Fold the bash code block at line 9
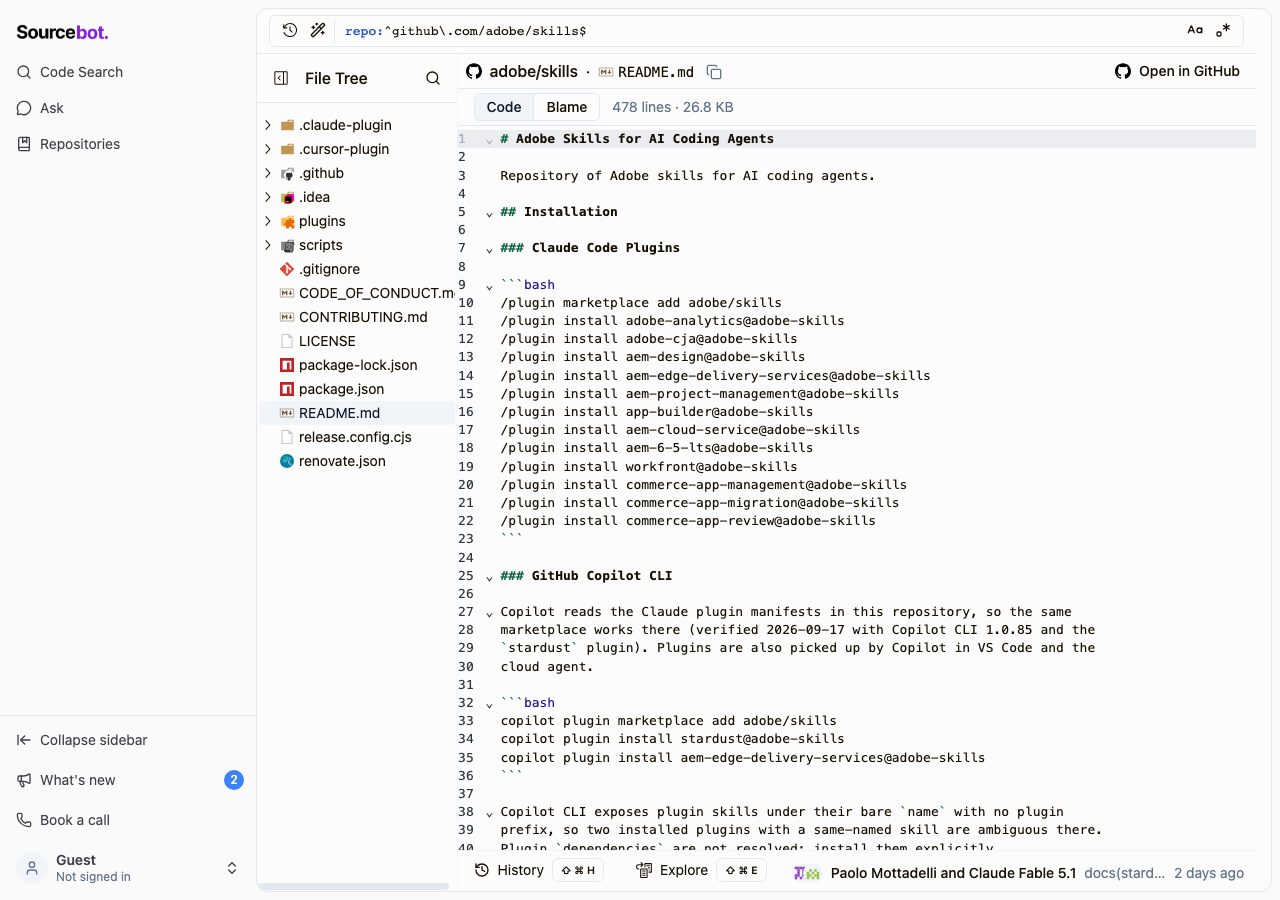 pos(489,286)
